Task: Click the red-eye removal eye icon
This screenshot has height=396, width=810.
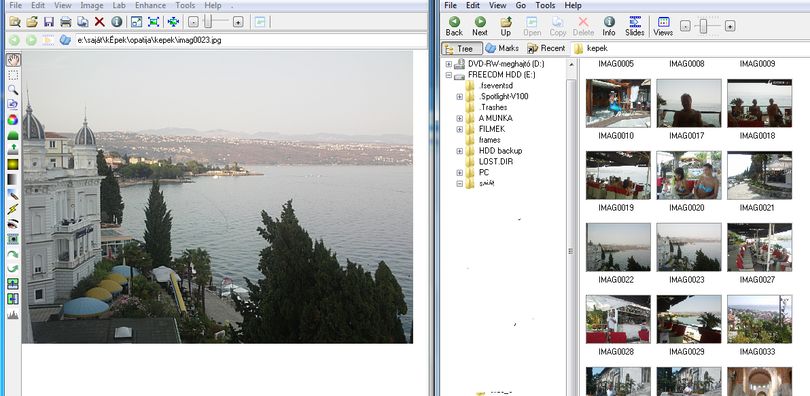Action: (13, 224)
